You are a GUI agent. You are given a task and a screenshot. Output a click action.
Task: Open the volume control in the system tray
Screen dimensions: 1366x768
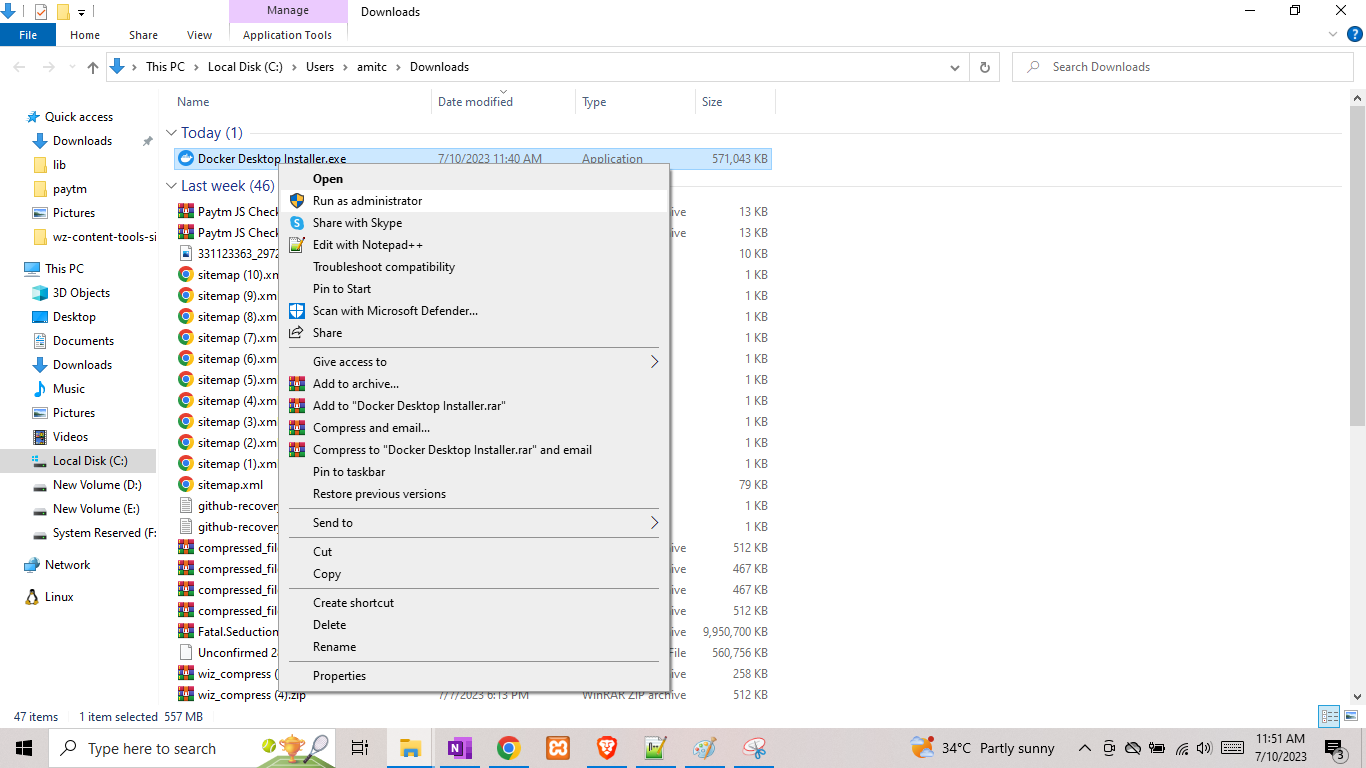(1204, 747)
